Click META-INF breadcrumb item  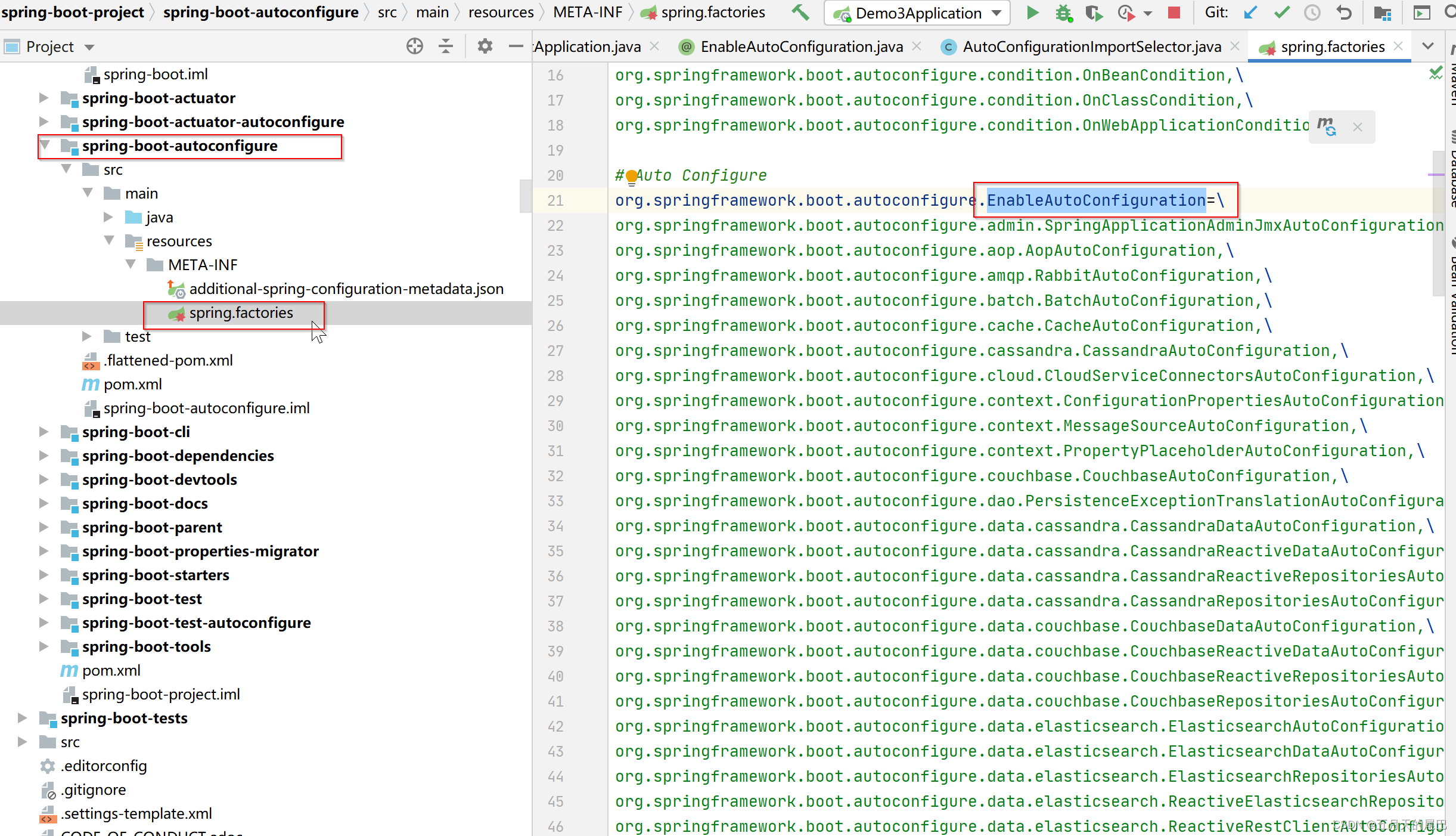click(x=588, y=13)
